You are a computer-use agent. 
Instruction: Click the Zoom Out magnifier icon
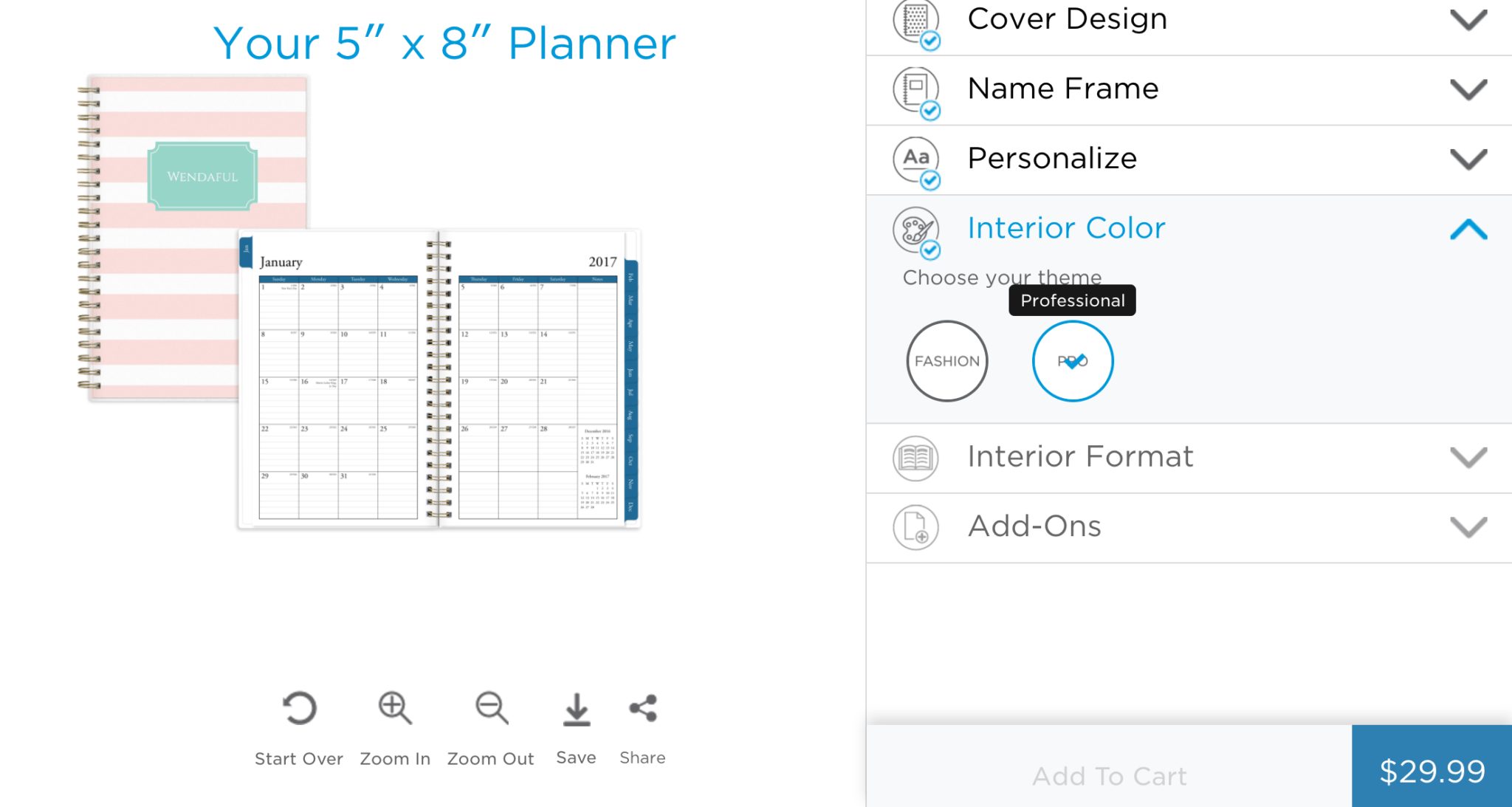coord(492,708)
